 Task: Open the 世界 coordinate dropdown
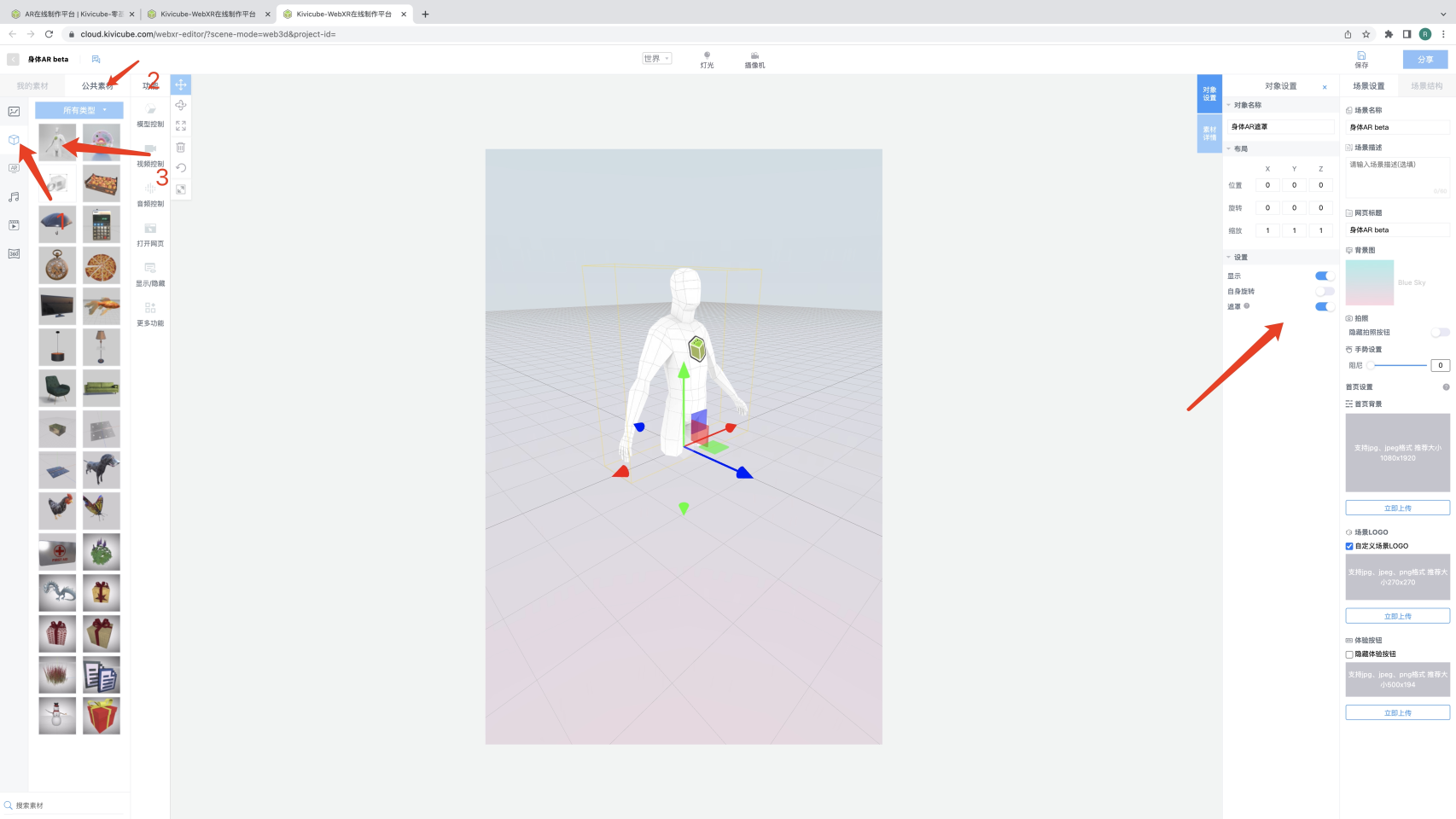tap(656, 59)
